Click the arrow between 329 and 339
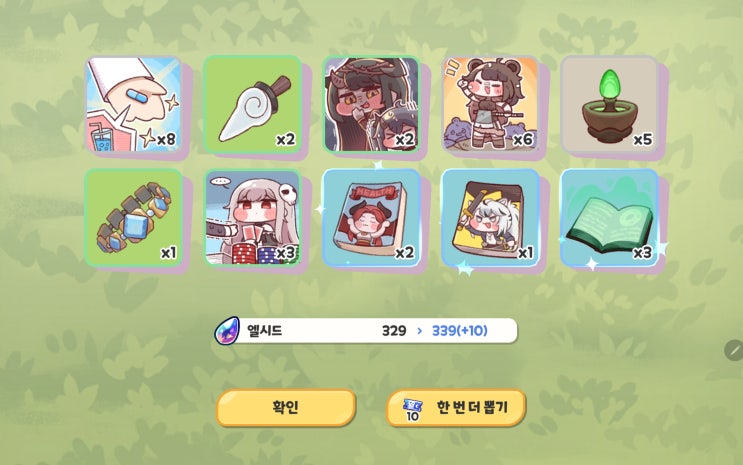The width and height of the screenshot is (743, 465). tap(419, 330)
